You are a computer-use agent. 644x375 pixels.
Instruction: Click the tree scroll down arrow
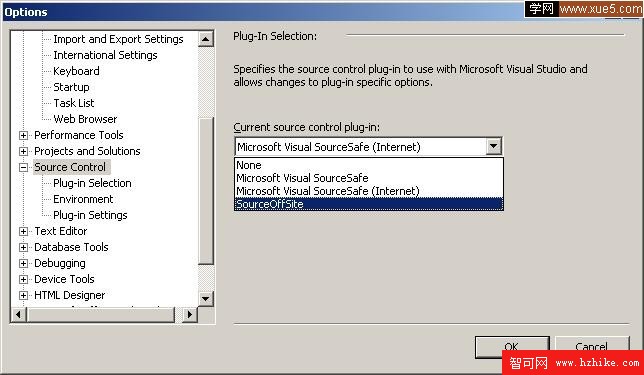[205, 299]
